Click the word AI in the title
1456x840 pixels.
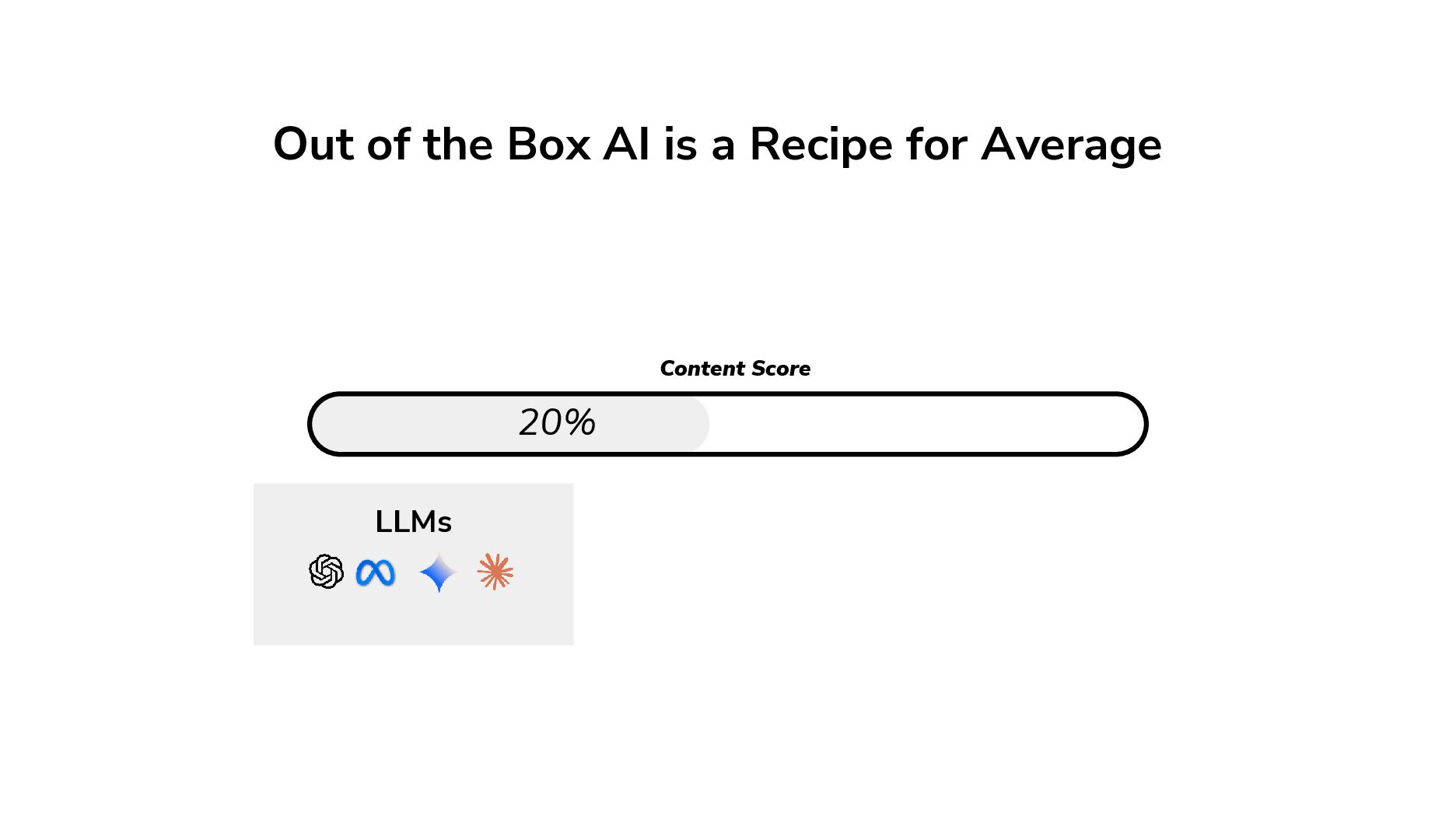(627, 145)
